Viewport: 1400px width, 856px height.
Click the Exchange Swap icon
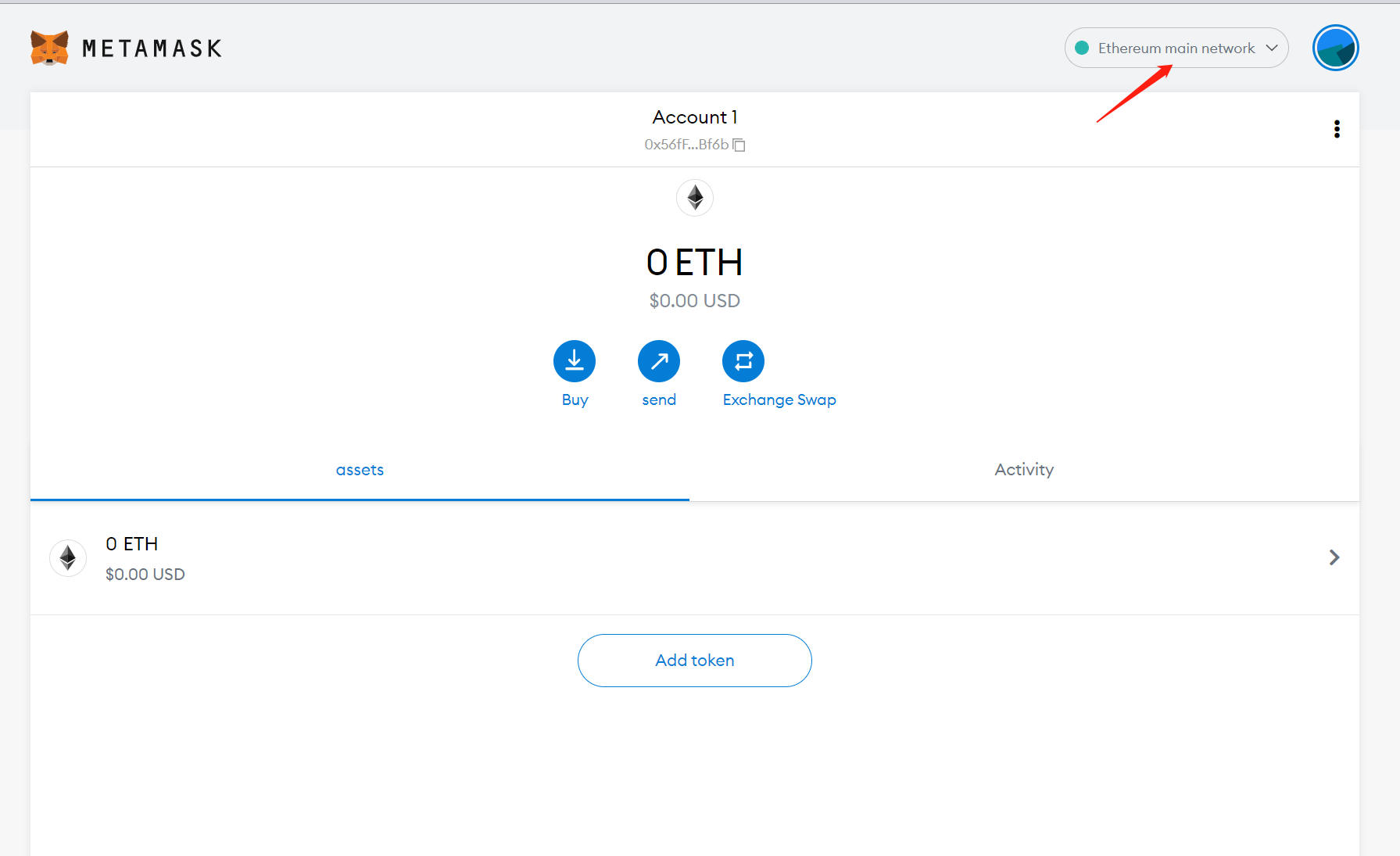(743, 361)
